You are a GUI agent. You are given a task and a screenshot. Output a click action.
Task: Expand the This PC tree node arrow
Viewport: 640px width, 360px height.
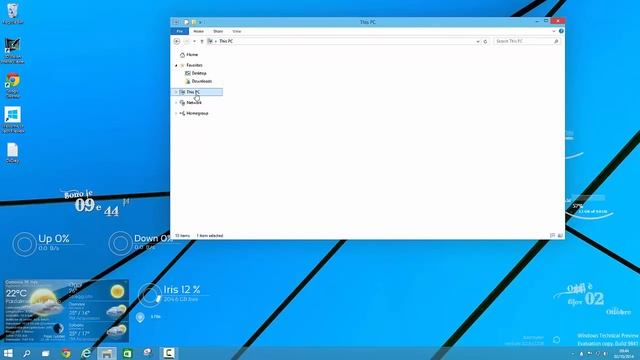coord(176,92)
